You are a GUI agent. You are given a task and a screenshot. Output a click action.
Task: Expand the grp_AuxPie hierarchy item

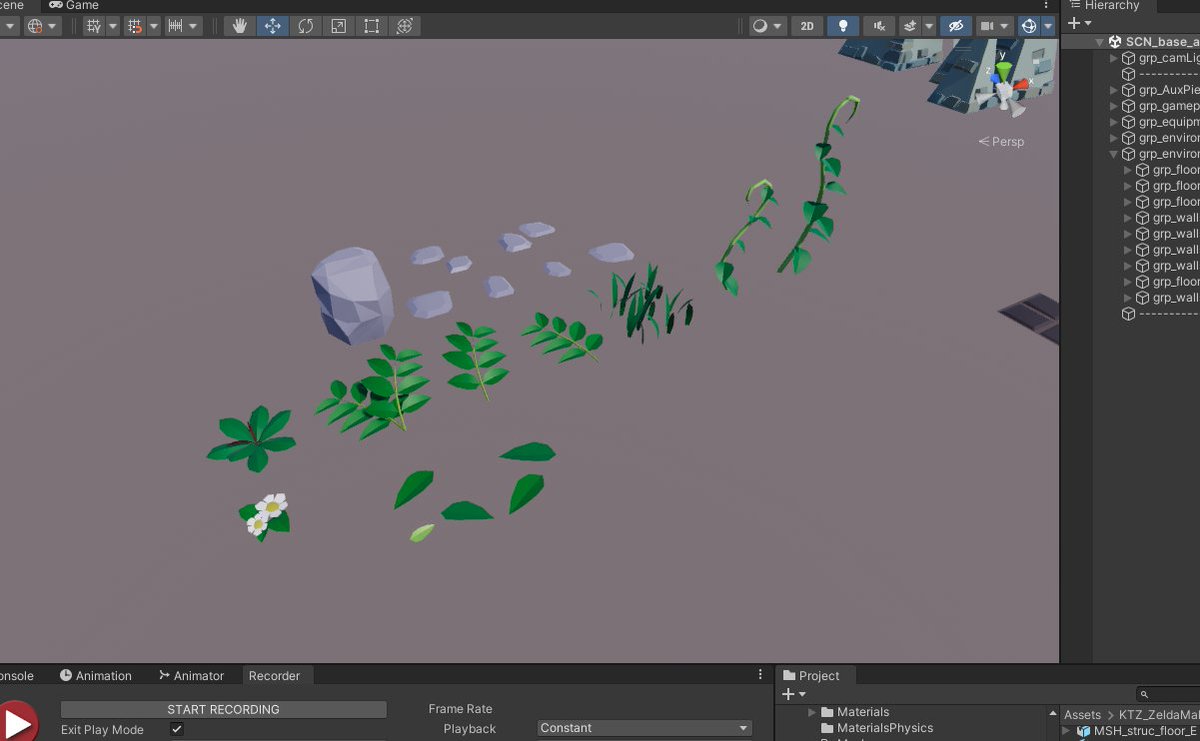pyautogui.click(x=1114, y=90)
